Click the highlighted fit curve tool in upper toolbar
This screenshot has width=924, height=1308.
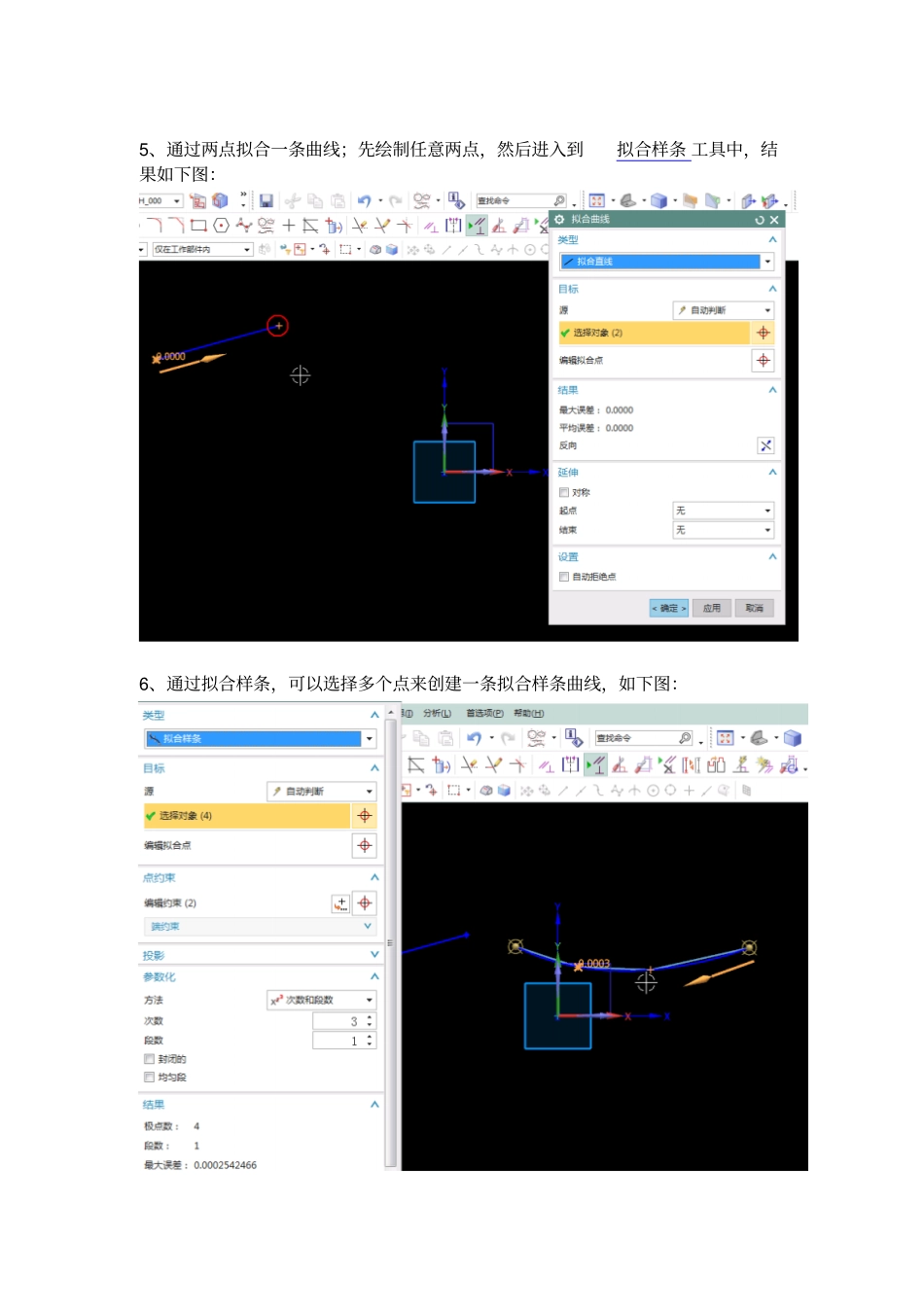pyautogui.click(x=476, y=226)
